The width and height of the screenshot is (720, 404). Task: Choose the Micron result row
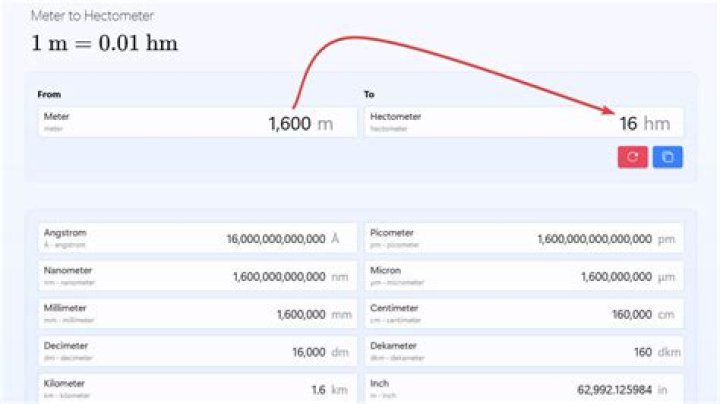523,276
